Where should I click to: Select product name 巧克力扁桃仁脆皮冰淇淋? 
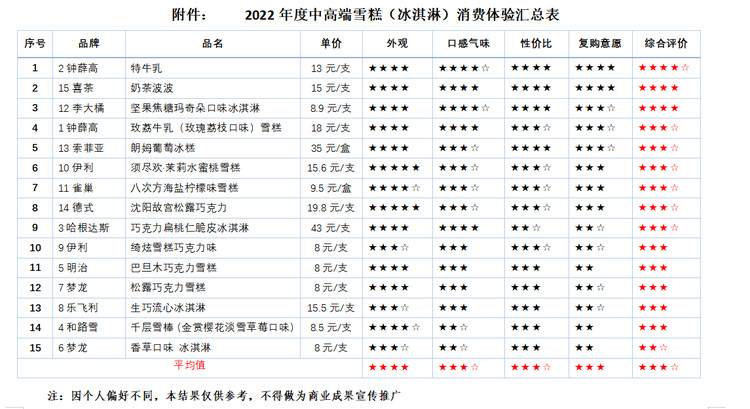pyautogui.click(x=190, y=228)
